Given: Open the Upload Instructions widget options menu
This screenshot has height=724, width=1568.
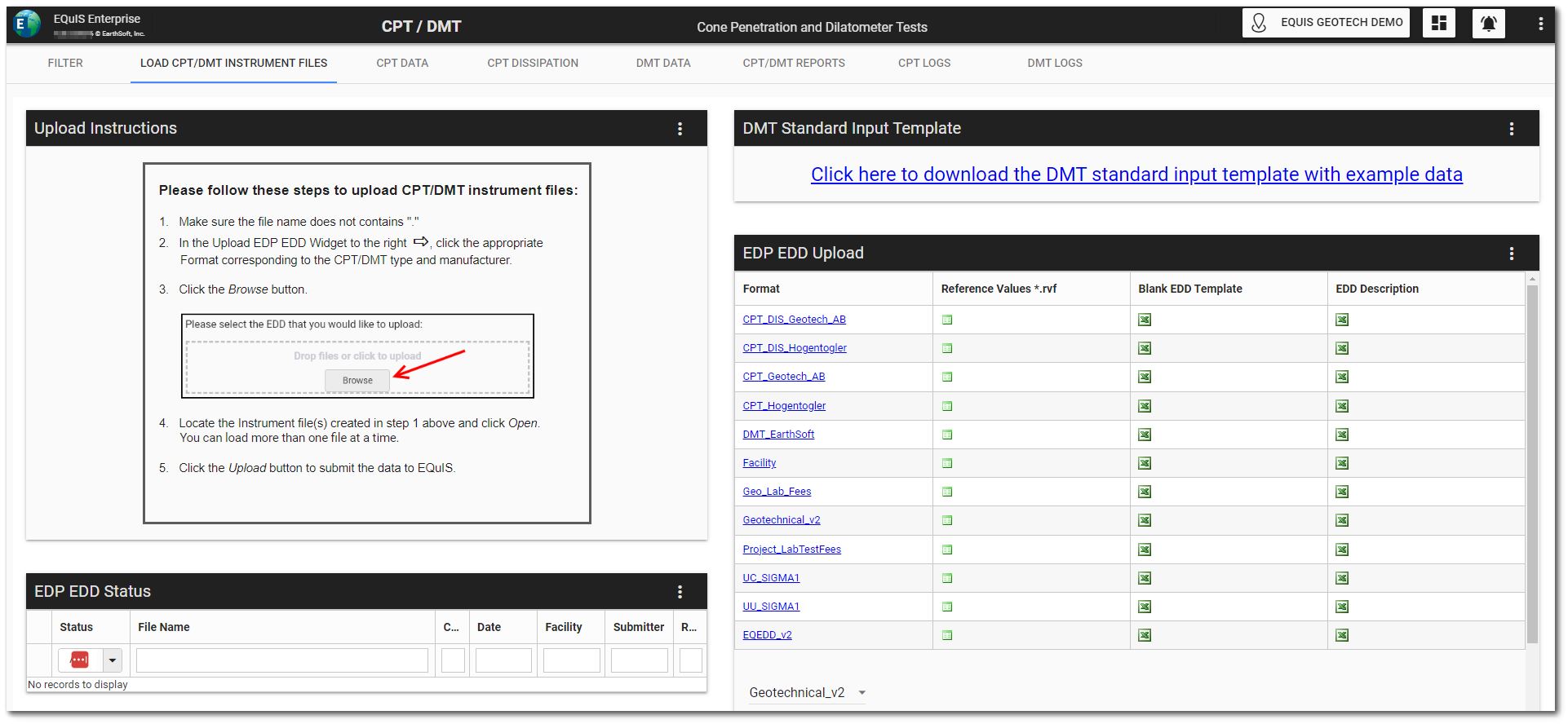Looking at the screenshot, I should 680,129.
